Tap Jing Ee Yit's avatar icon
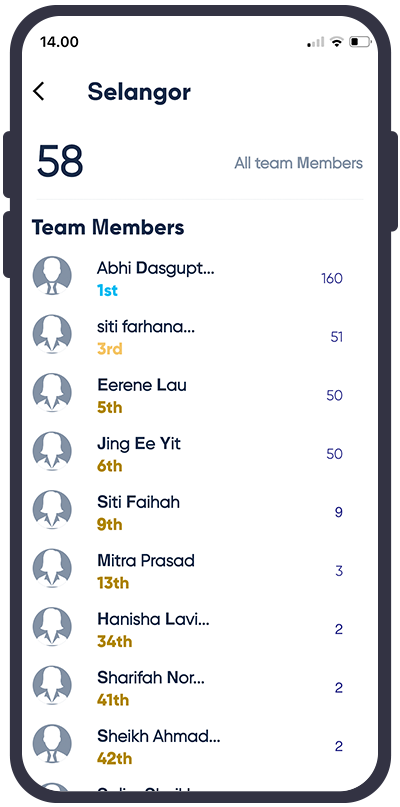400x807 pixels. 52,451
